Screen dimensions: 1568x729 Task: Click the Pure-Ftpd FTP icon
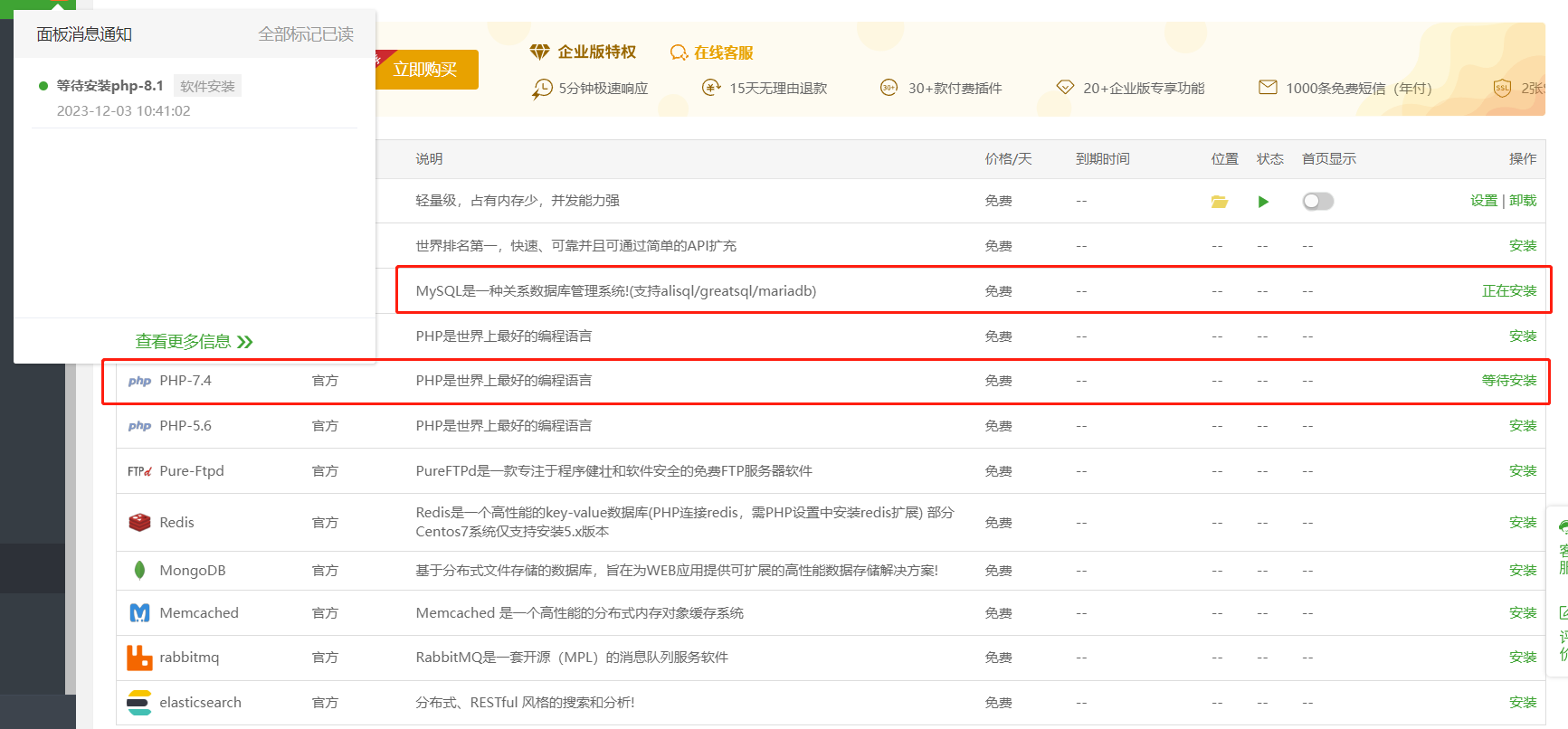(139, 471)
